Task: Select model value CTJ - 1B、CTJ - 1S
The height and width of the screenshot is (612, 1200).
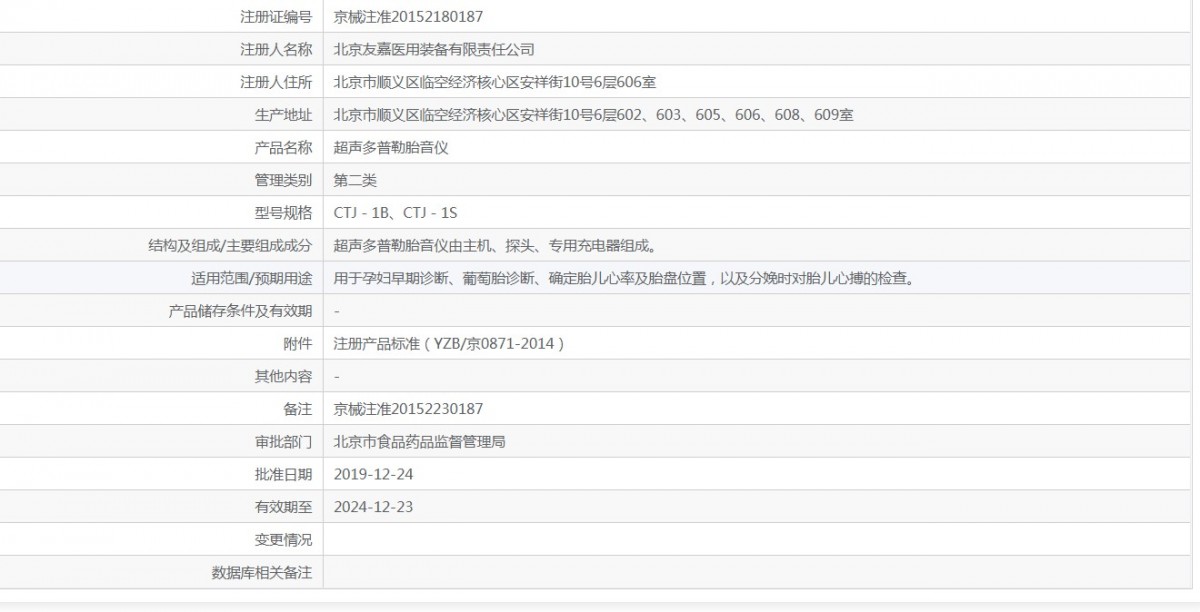Action: [396, 213]
